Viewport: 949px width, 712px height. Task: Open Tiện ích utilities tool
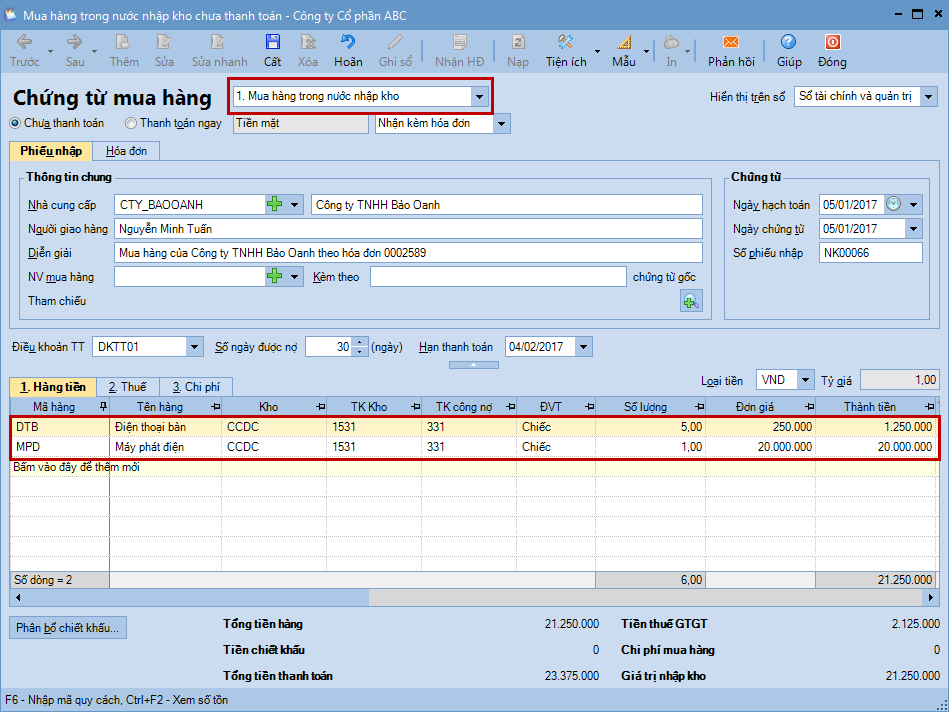(565, 42)
